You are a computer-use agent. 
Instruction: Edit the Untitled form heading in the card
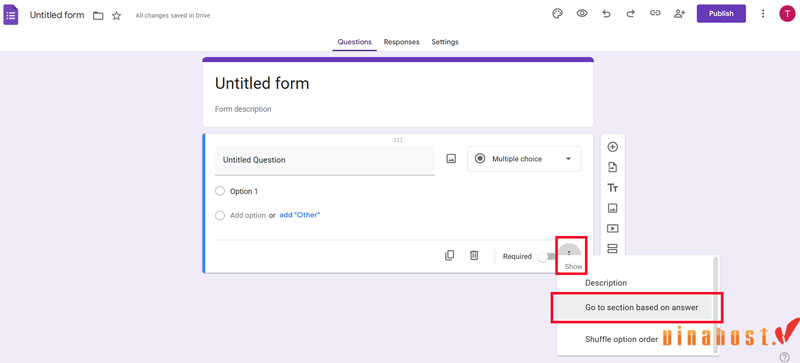coord(262,83)
